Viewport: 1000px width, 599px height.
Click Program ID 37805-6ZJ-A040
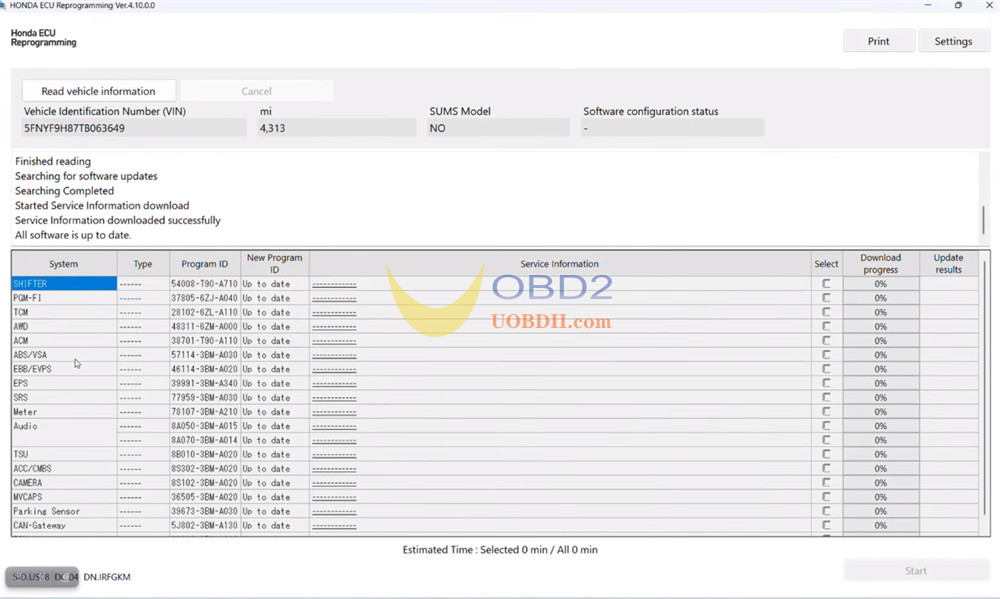pos(204,298)
